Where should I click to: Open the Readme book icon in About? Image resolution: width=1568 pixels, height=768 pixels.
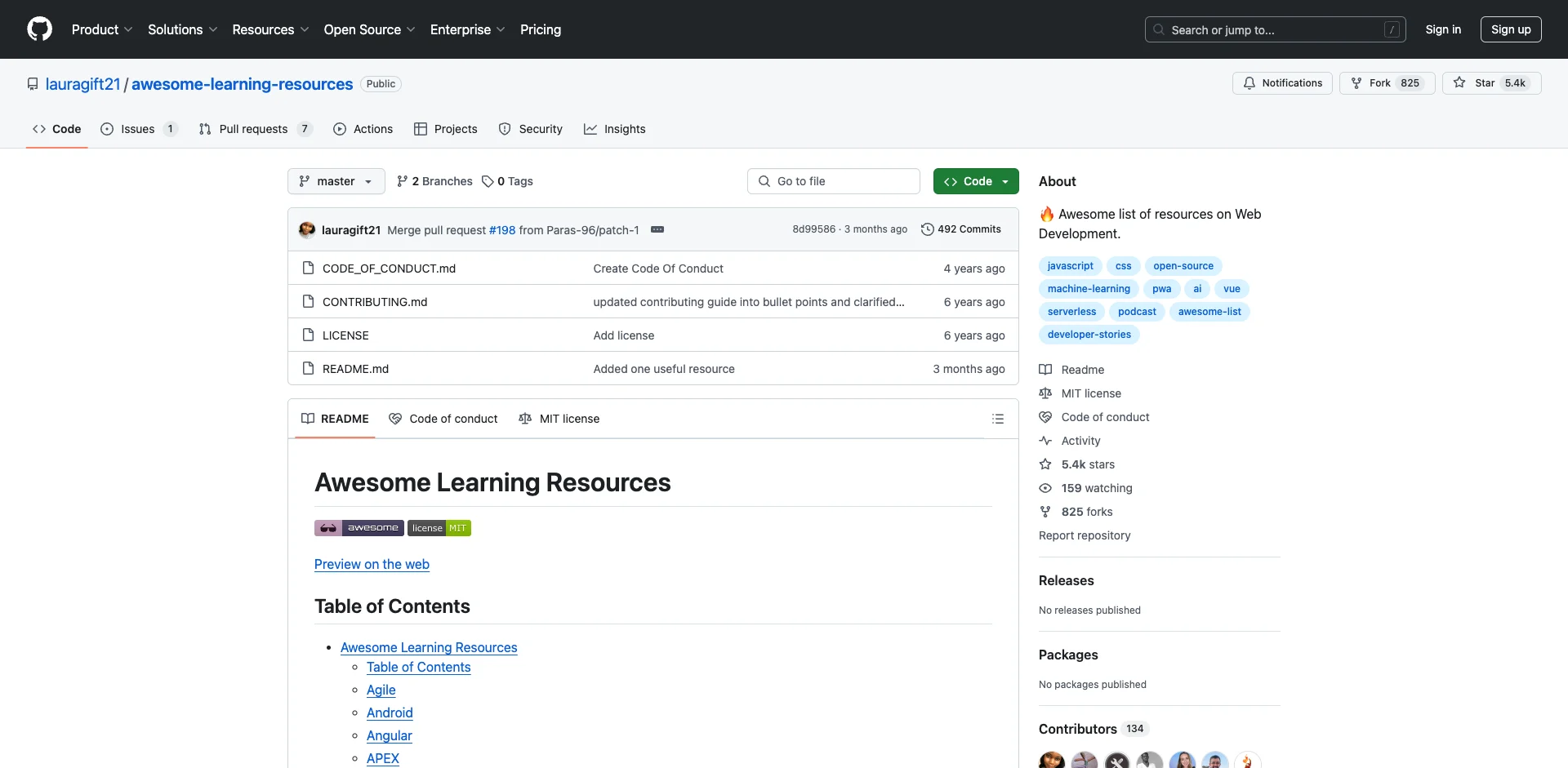click(1045, 370)
